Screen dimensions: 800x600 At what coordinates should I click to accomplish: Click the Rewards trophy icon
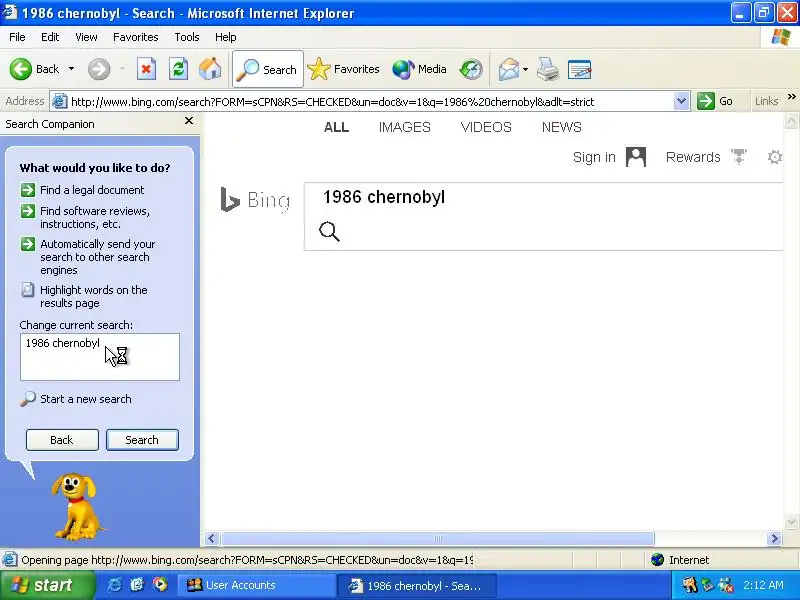point(739,157)
